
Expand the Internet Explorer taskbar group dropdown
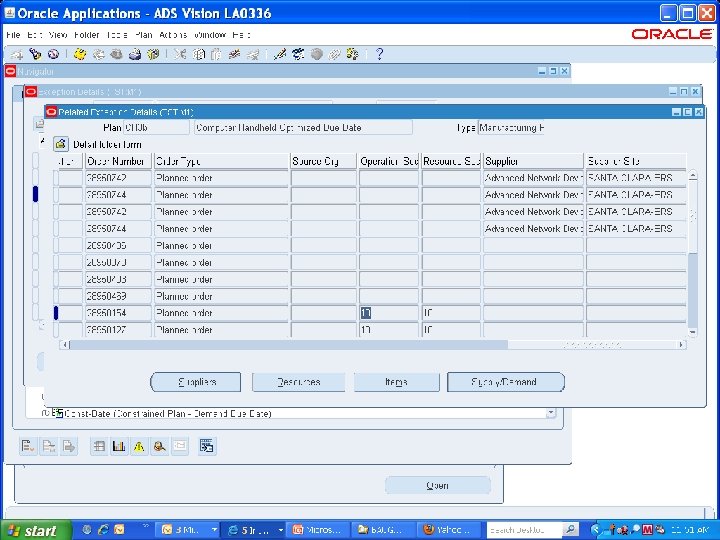click(x=280, y=530)
